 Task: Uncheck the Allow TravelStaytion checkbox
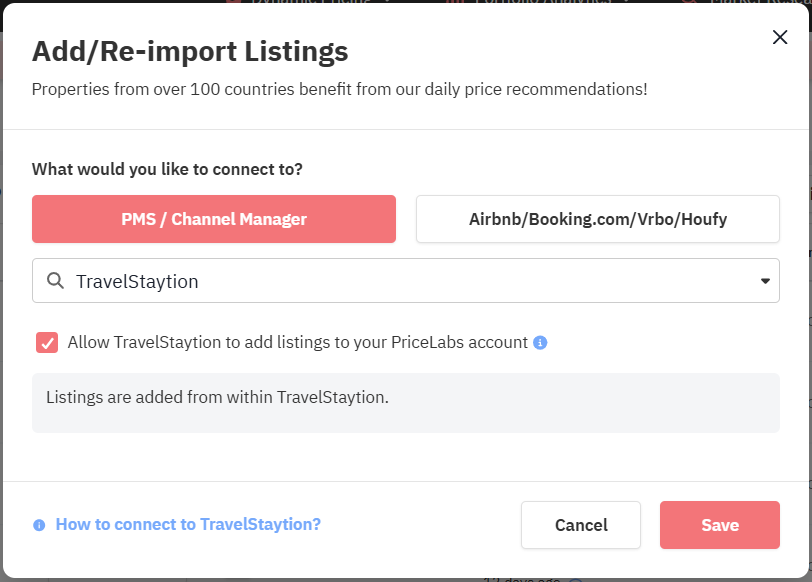47,343
